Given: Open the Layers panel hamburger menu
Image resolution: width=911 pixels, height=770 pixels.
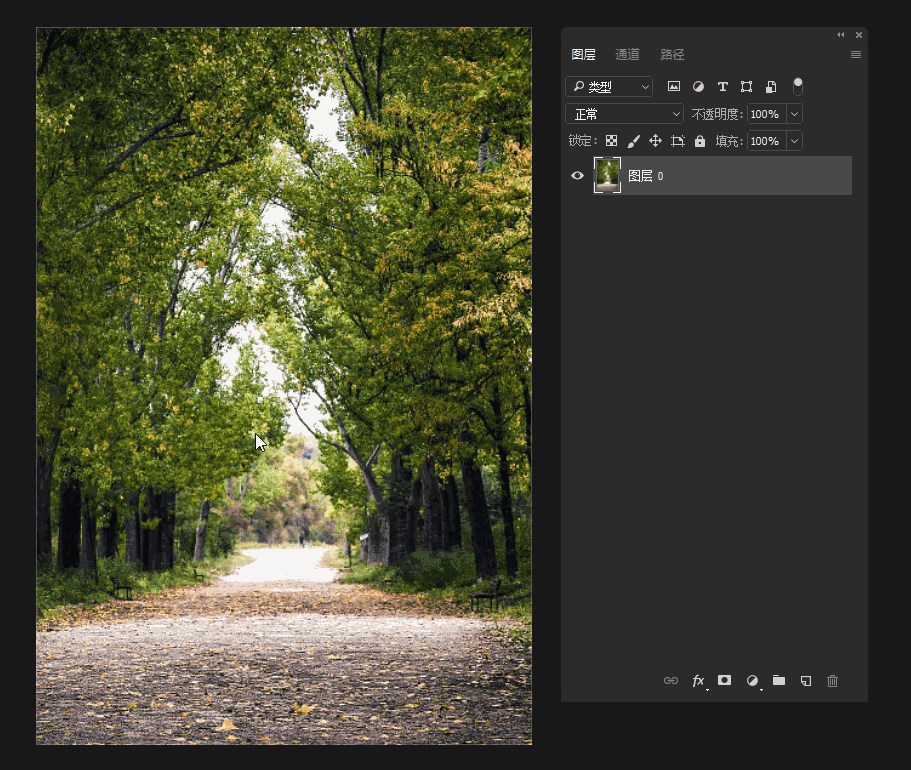Looking at the screenshot, I should [856, 55].
